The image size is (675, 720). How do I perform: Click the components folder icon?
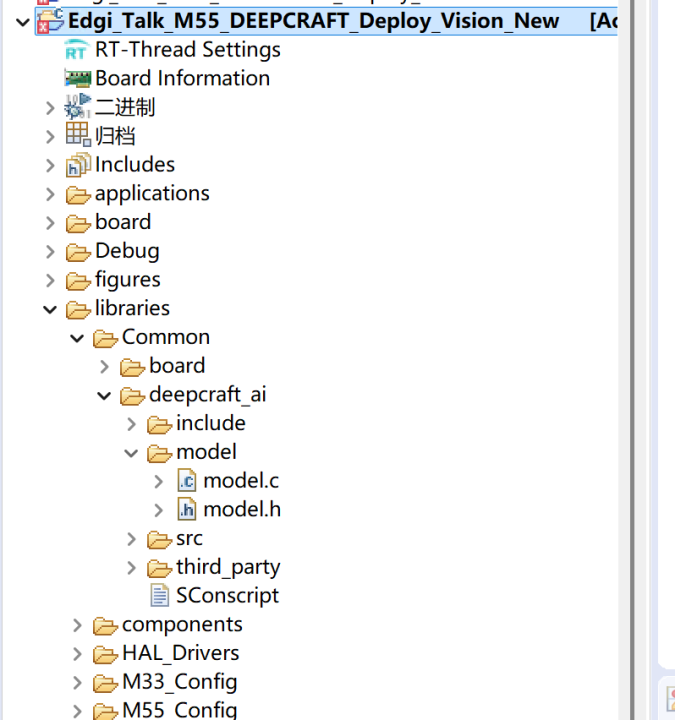(x=105, y=626)
